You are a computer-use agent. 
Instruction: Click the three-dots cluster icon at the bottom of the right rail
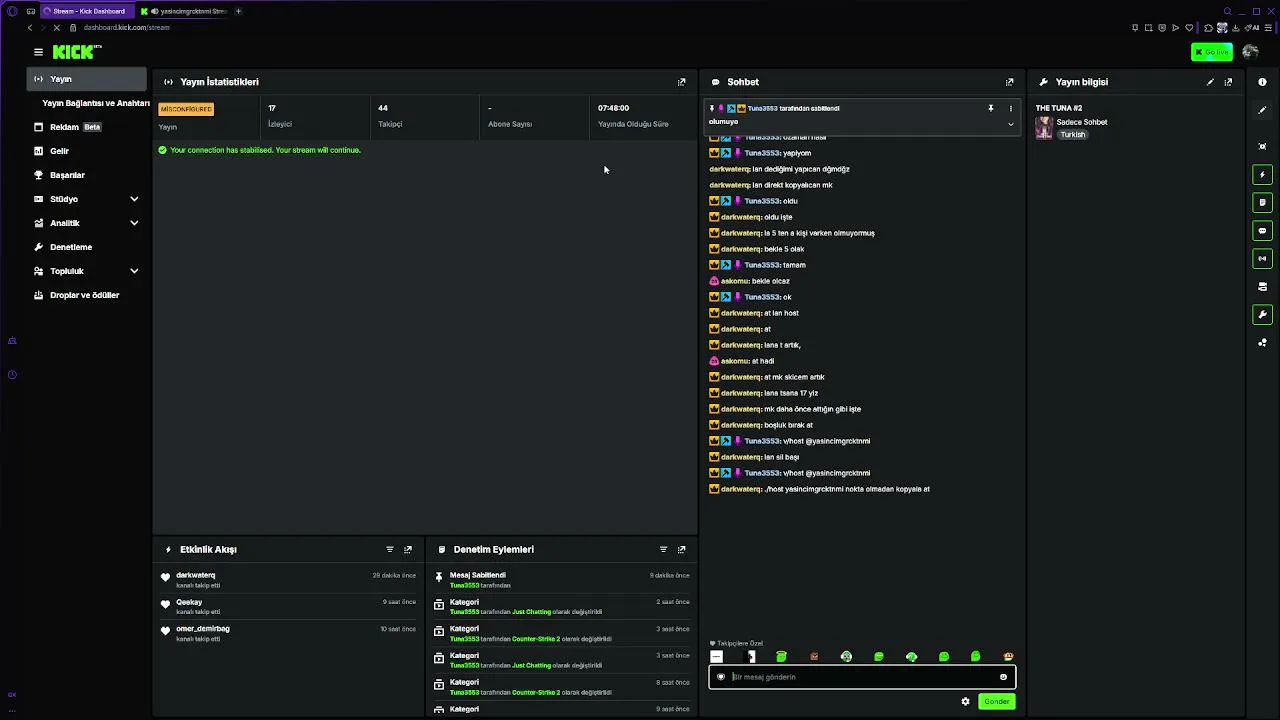[x=1262, y=343]
